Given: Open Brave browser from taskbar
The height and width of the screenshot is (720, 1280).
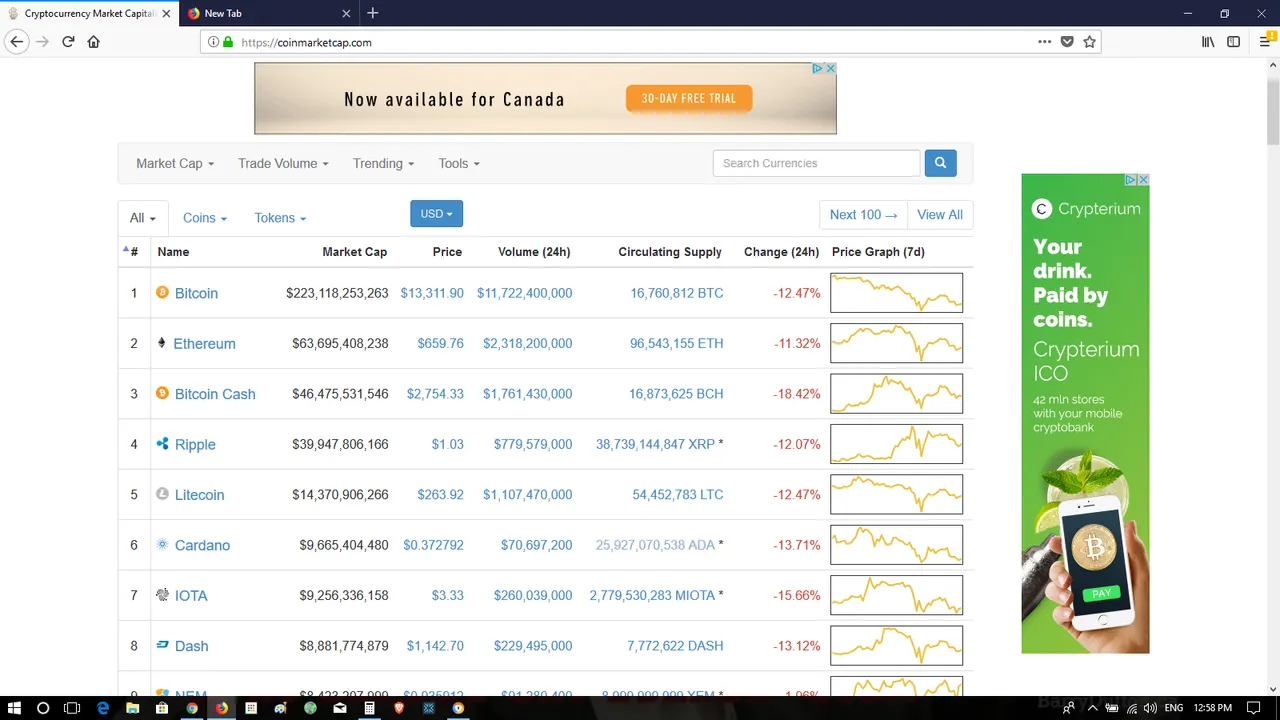Looking at the screenshot, I should point(399,708).
